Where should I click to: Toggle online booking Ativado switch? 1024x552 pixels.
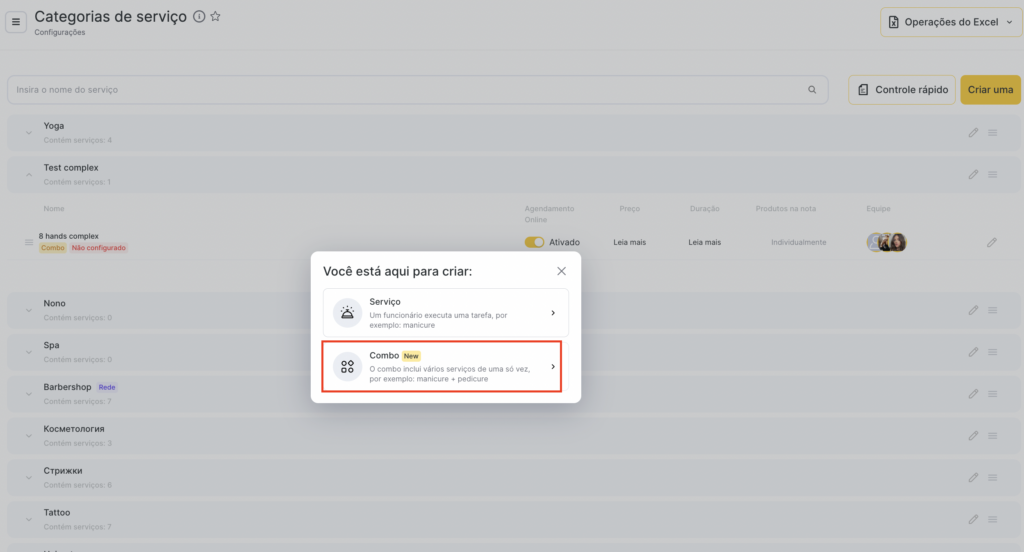[x=534, y=242]
